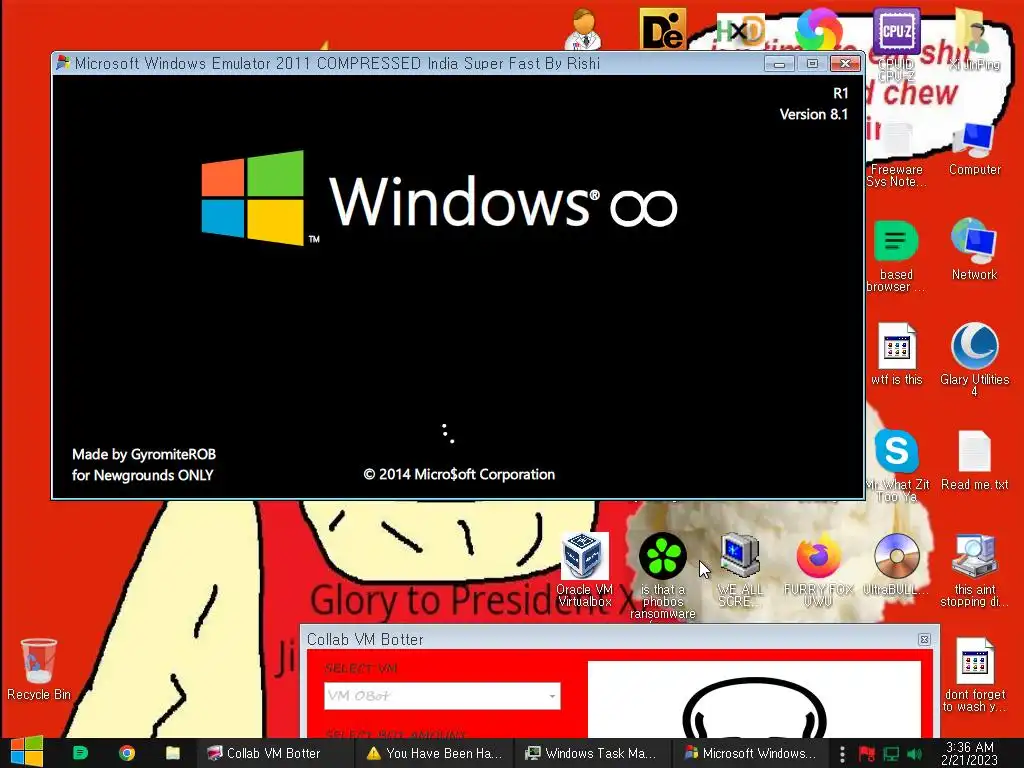Viewport: 1024px width, 768px height.
Task: Open the Computer desktop icon
Action: 974,149
